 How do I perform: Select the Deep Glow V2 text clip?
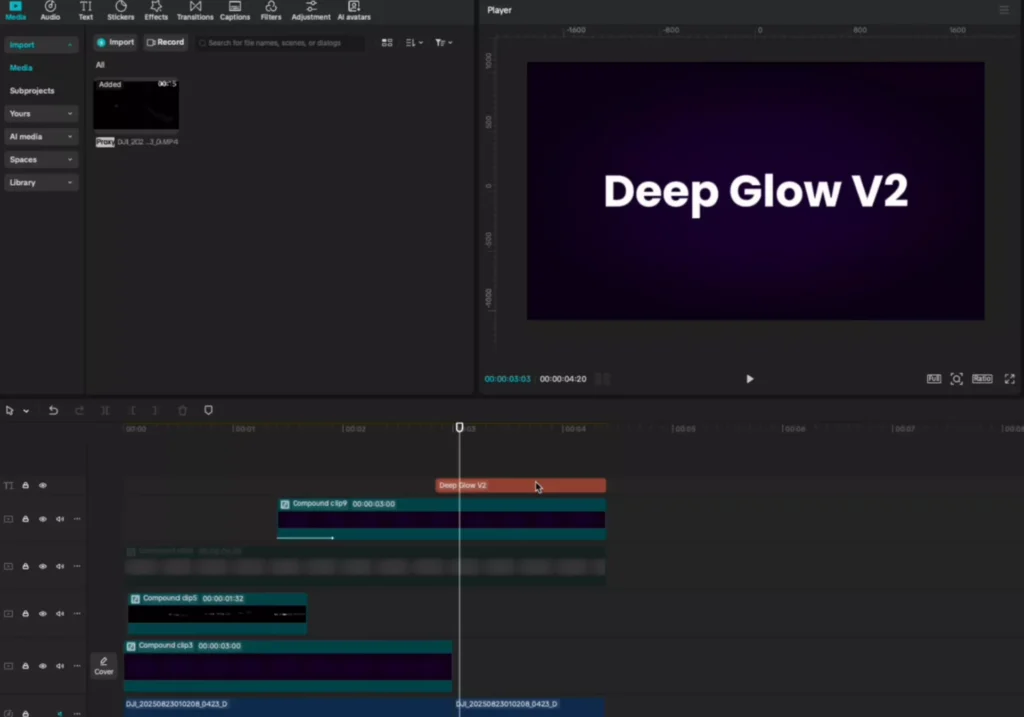[500, 486]
